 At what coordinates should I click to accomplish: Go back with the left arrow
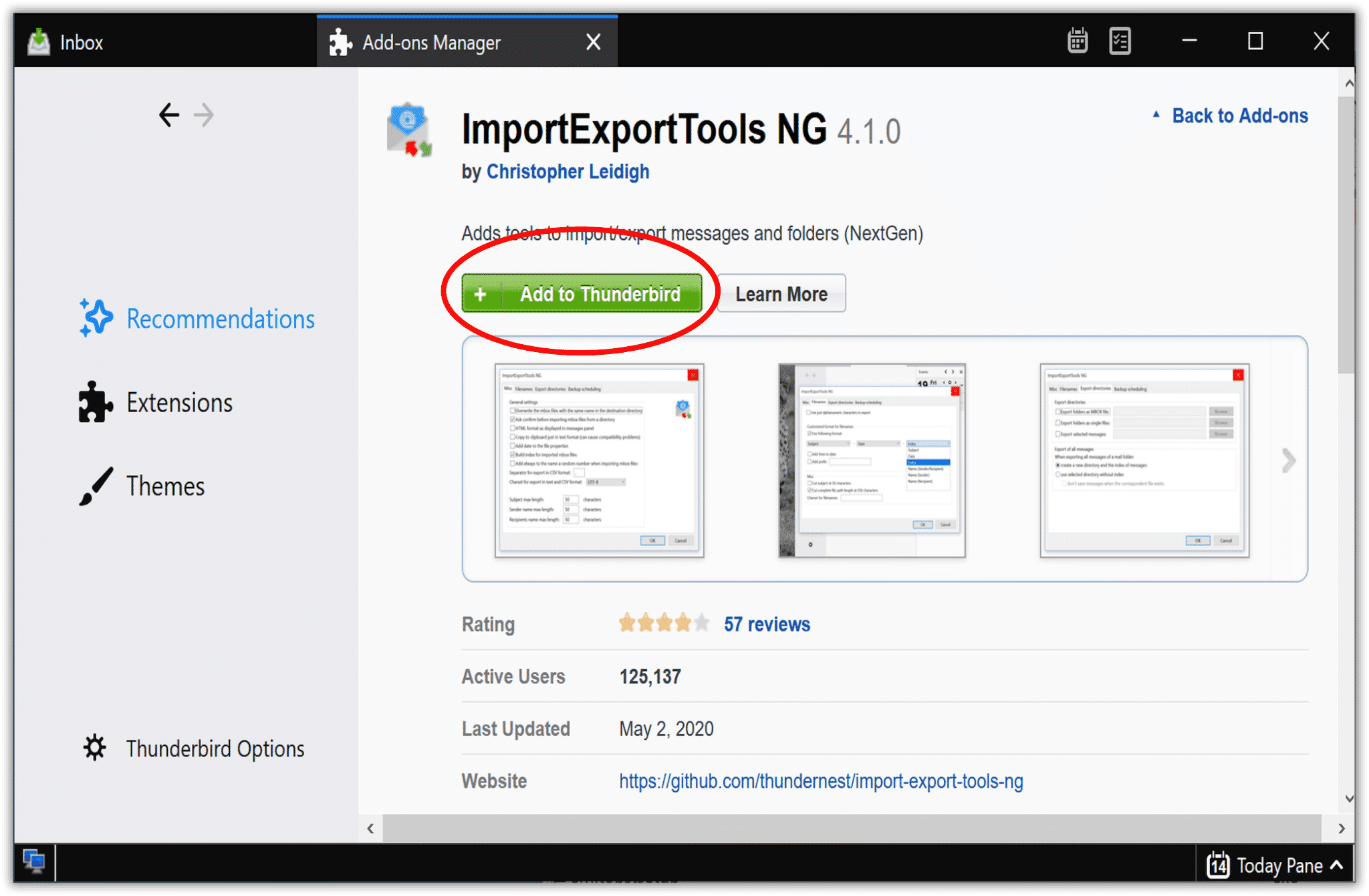coord(168,115)
